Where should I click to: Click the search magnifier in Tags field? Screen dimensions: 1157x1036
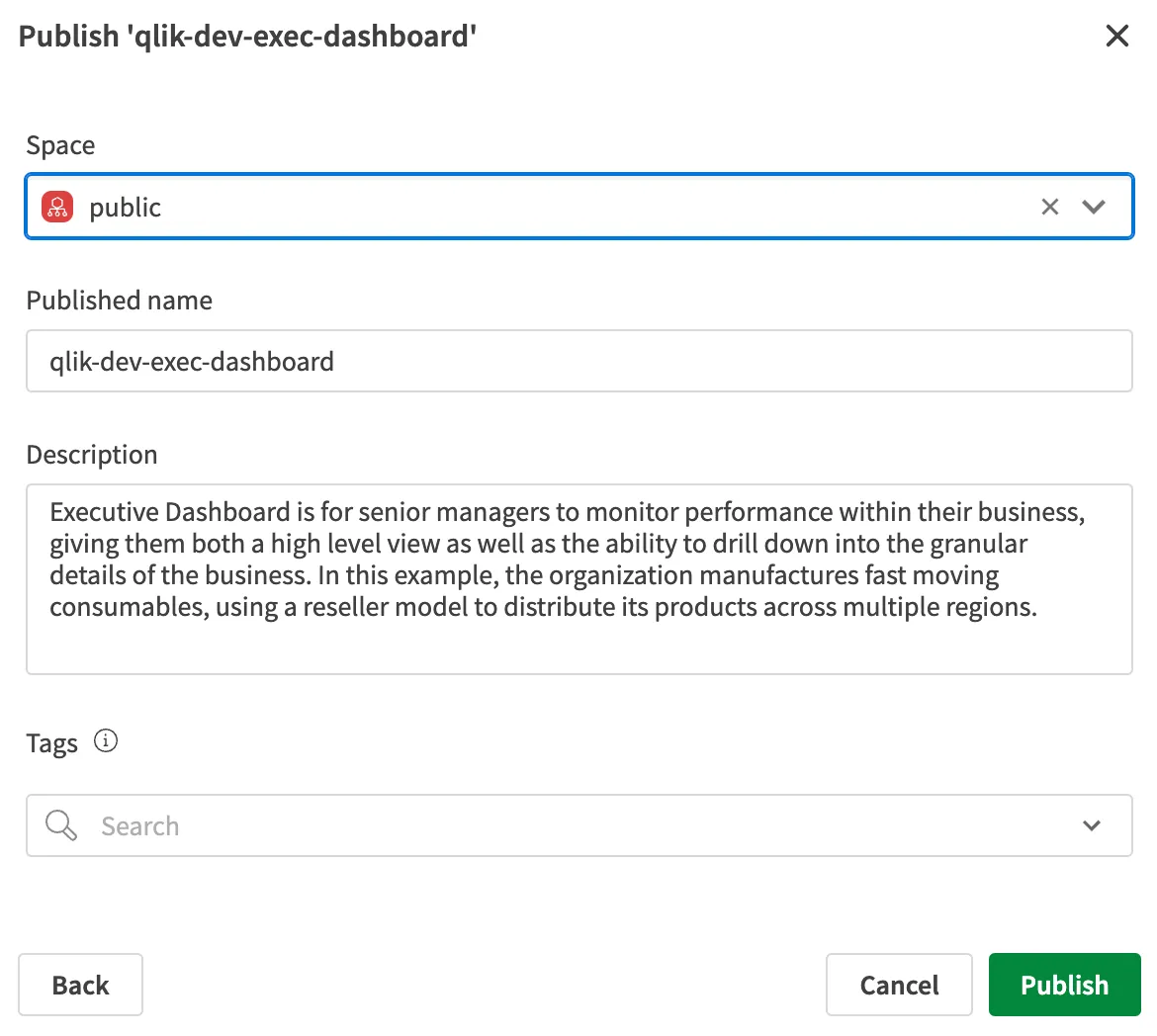[x=59, y=825]
